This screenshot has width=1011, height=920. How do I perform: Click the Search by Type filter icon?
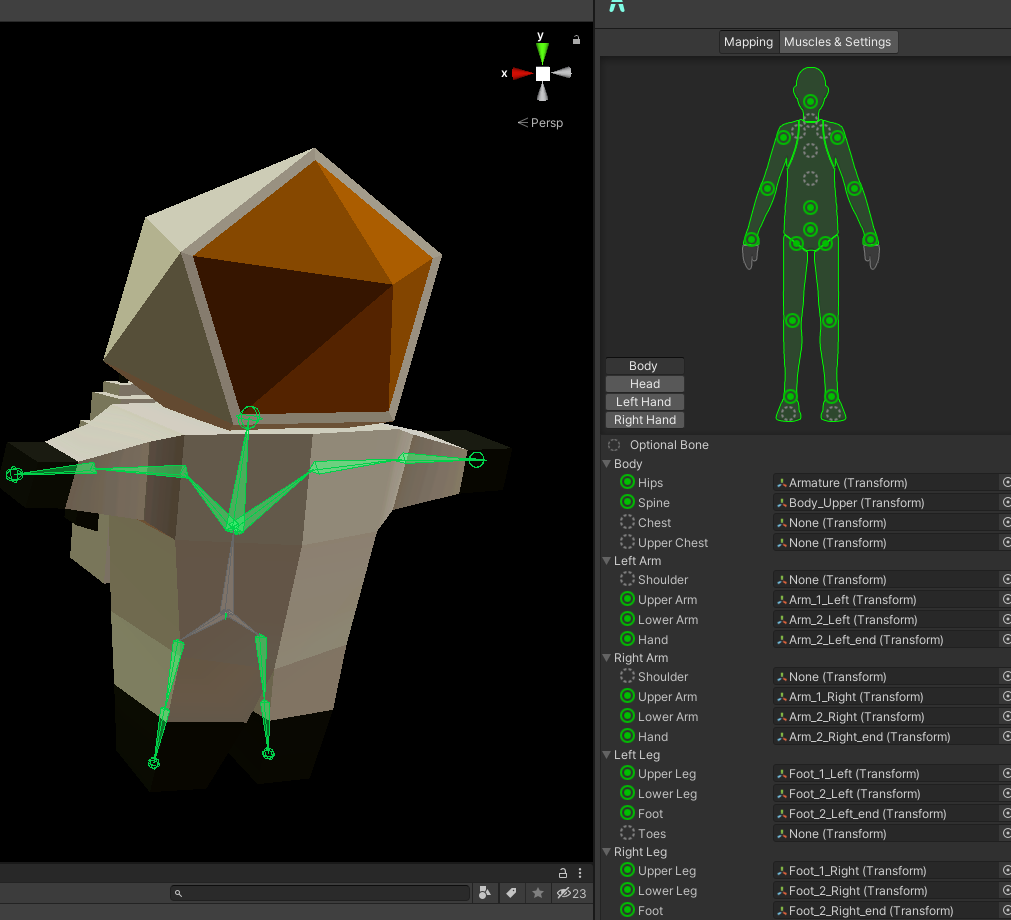tap(484, 893)
